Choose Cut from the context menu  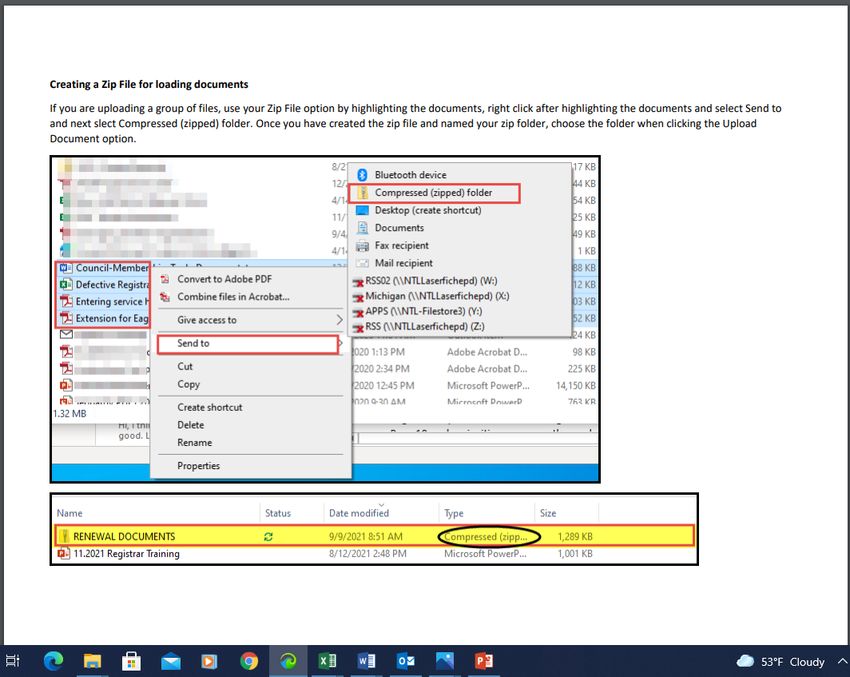point(185,366)
